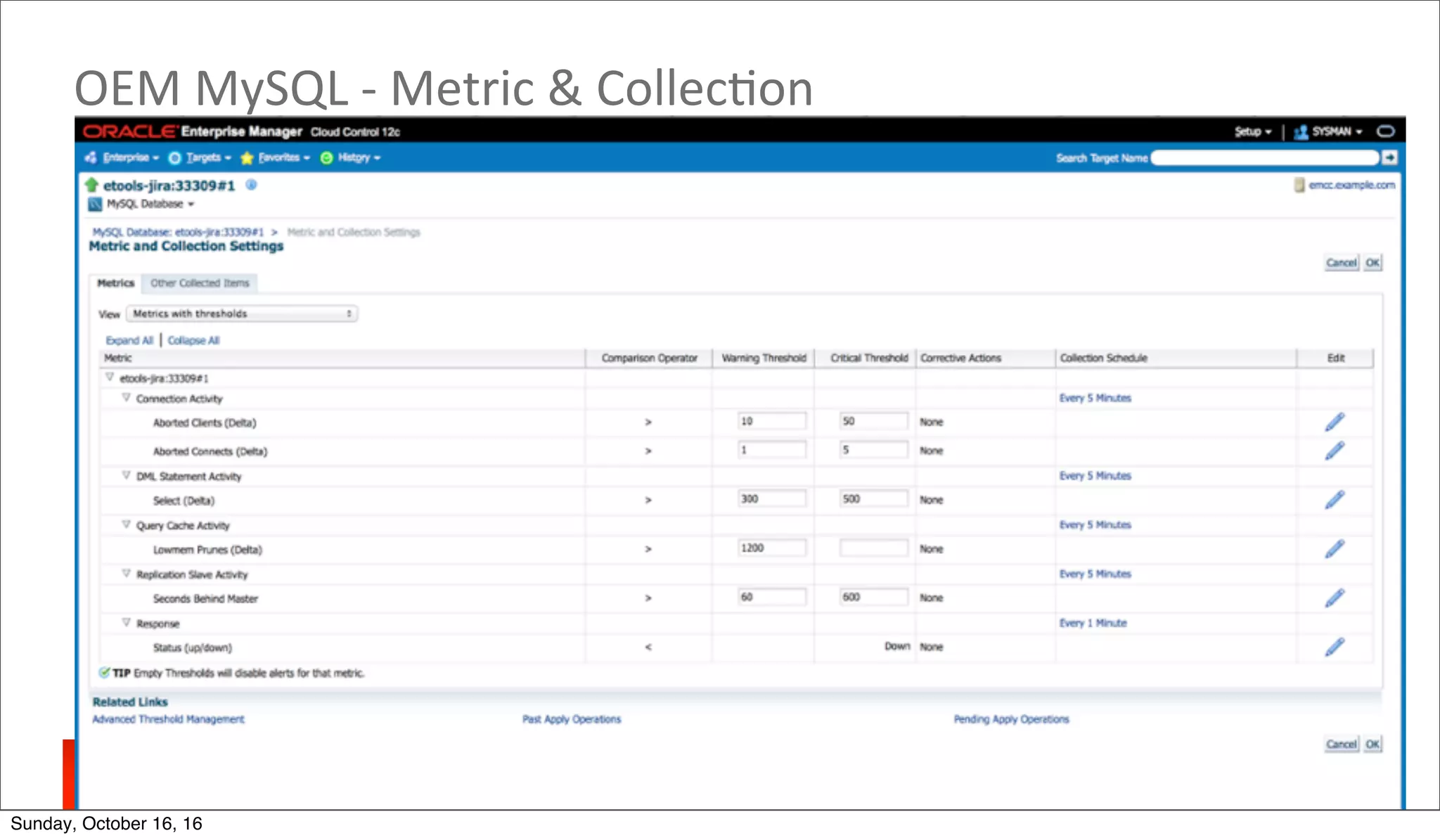Image resolution: width=1440 pixels, height=840 pixels.
Task: Click Select (Delta) critical threshold field 500
Action: (x=873, y=499)
